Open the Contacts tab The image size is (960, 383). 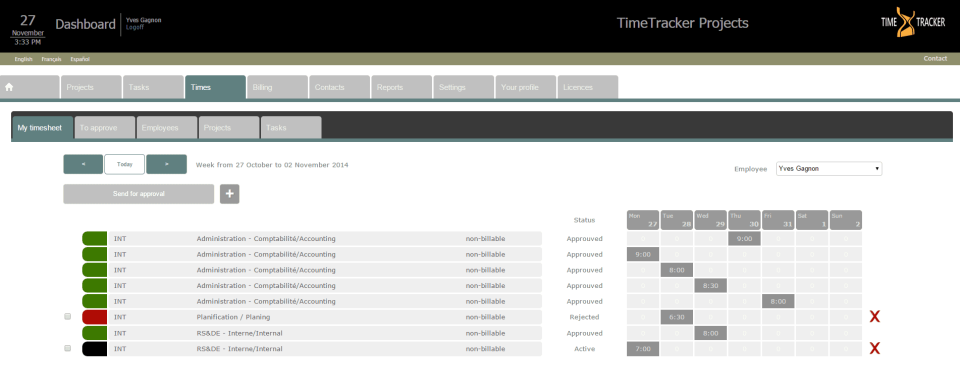pyautogui.click(x=339, y=87)
